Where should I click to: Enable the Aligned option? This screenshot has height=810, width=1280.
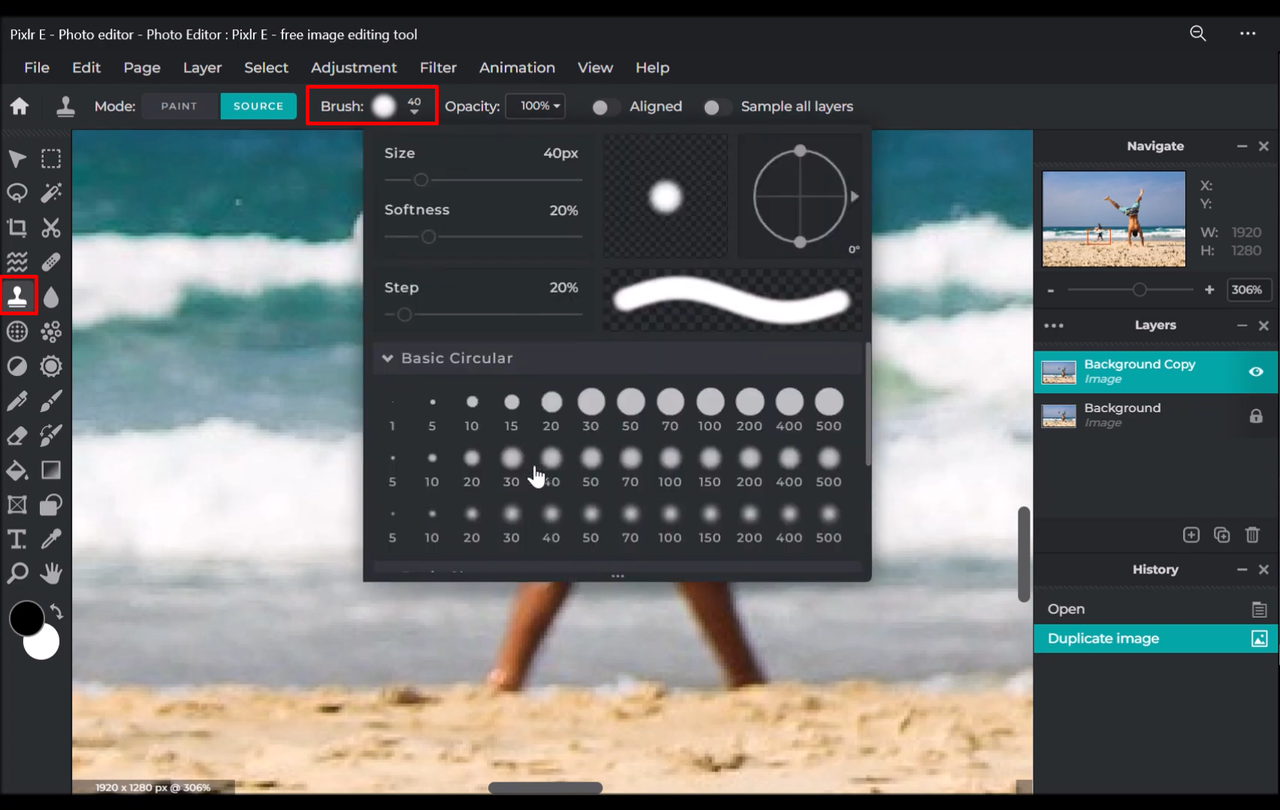pyautogui.click(x=601, y=106)
